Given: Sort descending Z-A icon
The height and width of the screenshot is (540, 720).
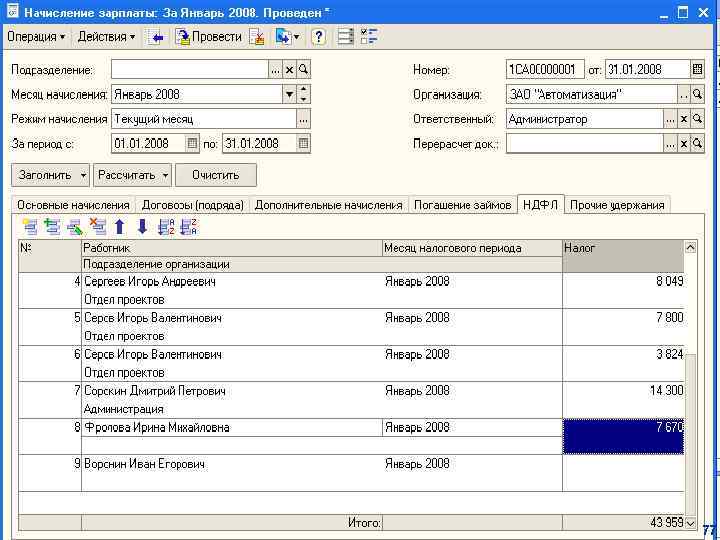Looking at the screenshot, I should coord(189,226).
